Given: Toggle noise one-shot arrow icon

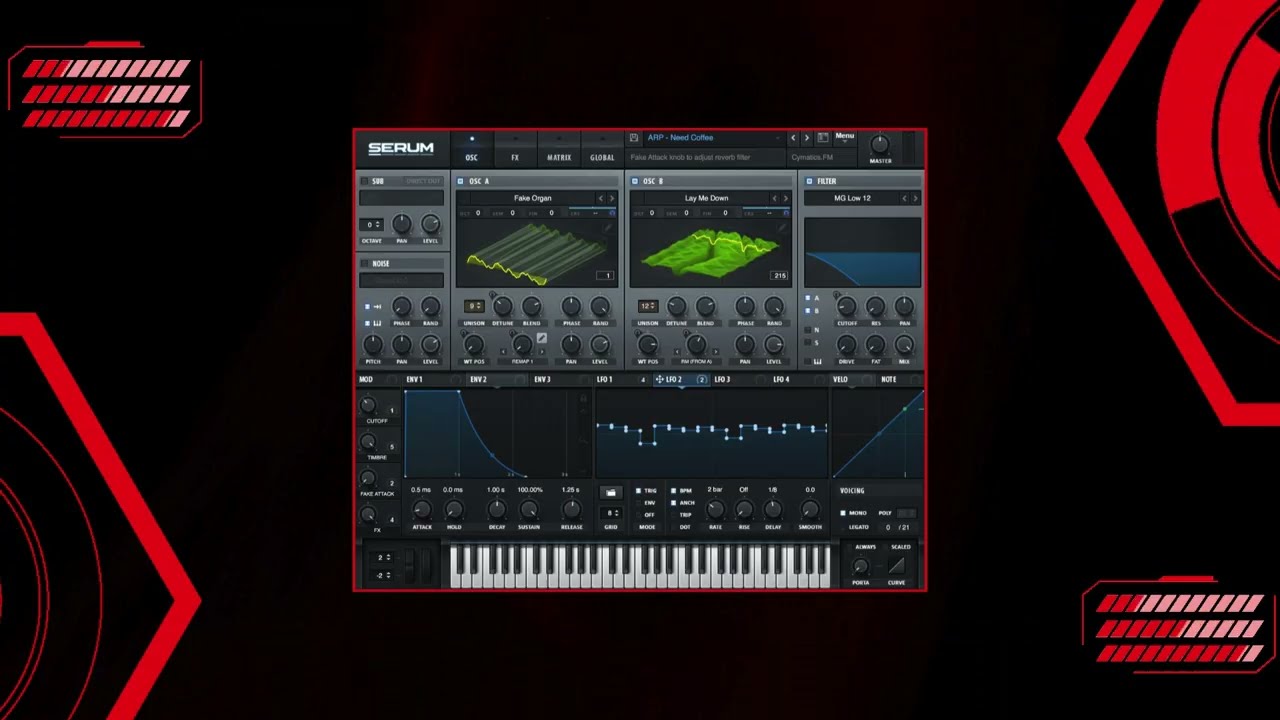Looking at the screenshot, I should (x=378, y=307).
